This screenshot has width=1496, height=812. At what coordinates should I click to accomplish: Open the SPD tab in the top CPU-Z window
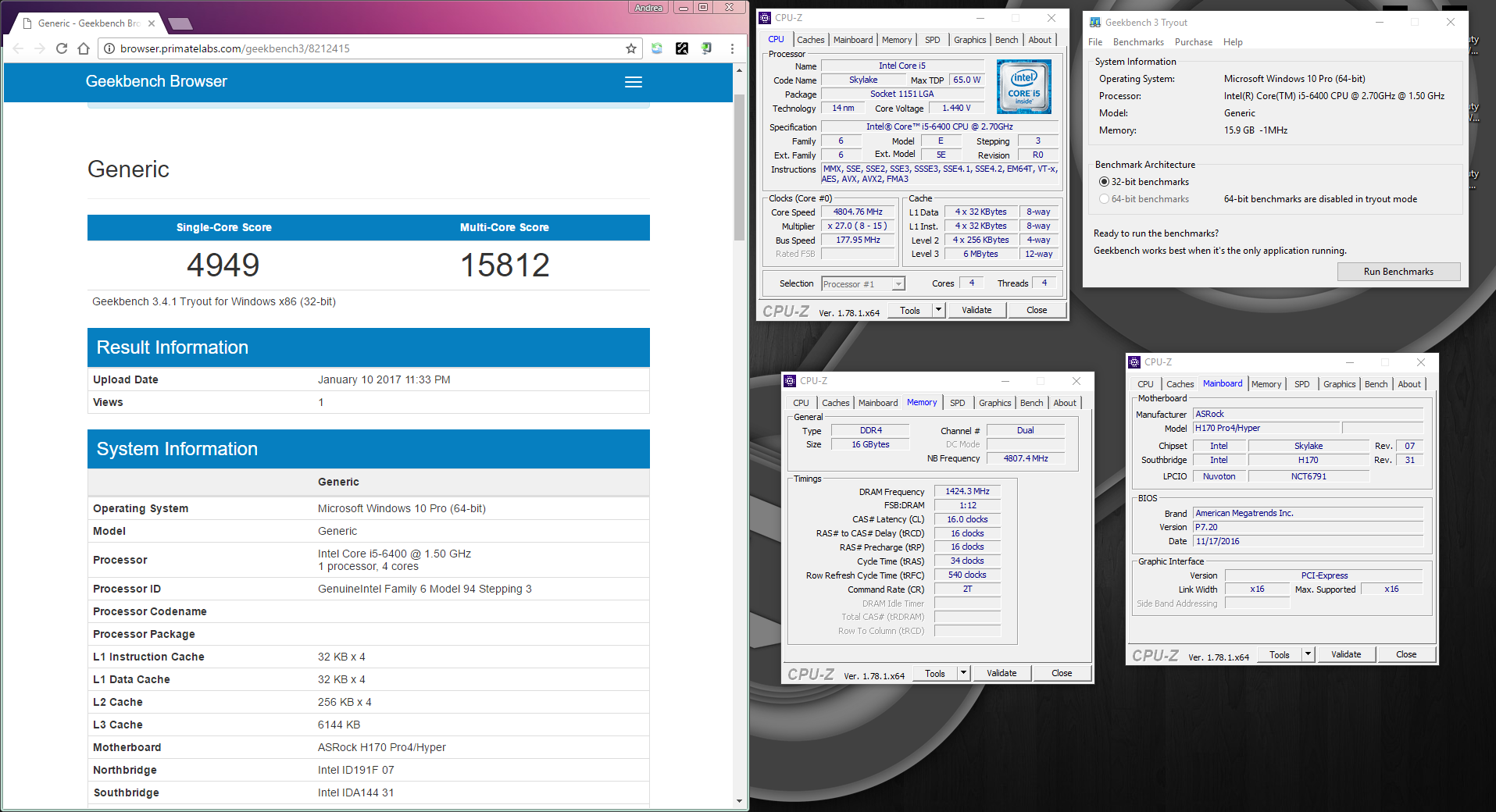(x=933, y=40)
